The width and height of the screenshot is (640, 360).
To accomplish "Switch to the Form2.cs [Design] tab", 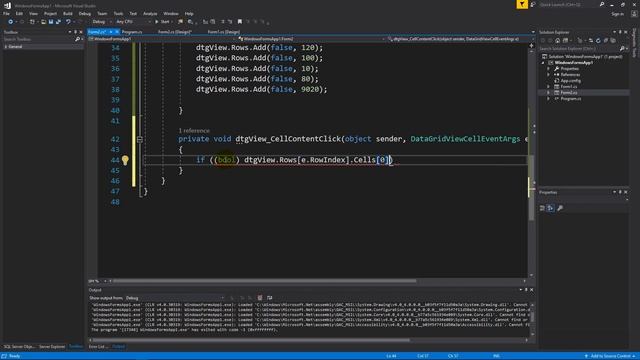I will [175, 31].
